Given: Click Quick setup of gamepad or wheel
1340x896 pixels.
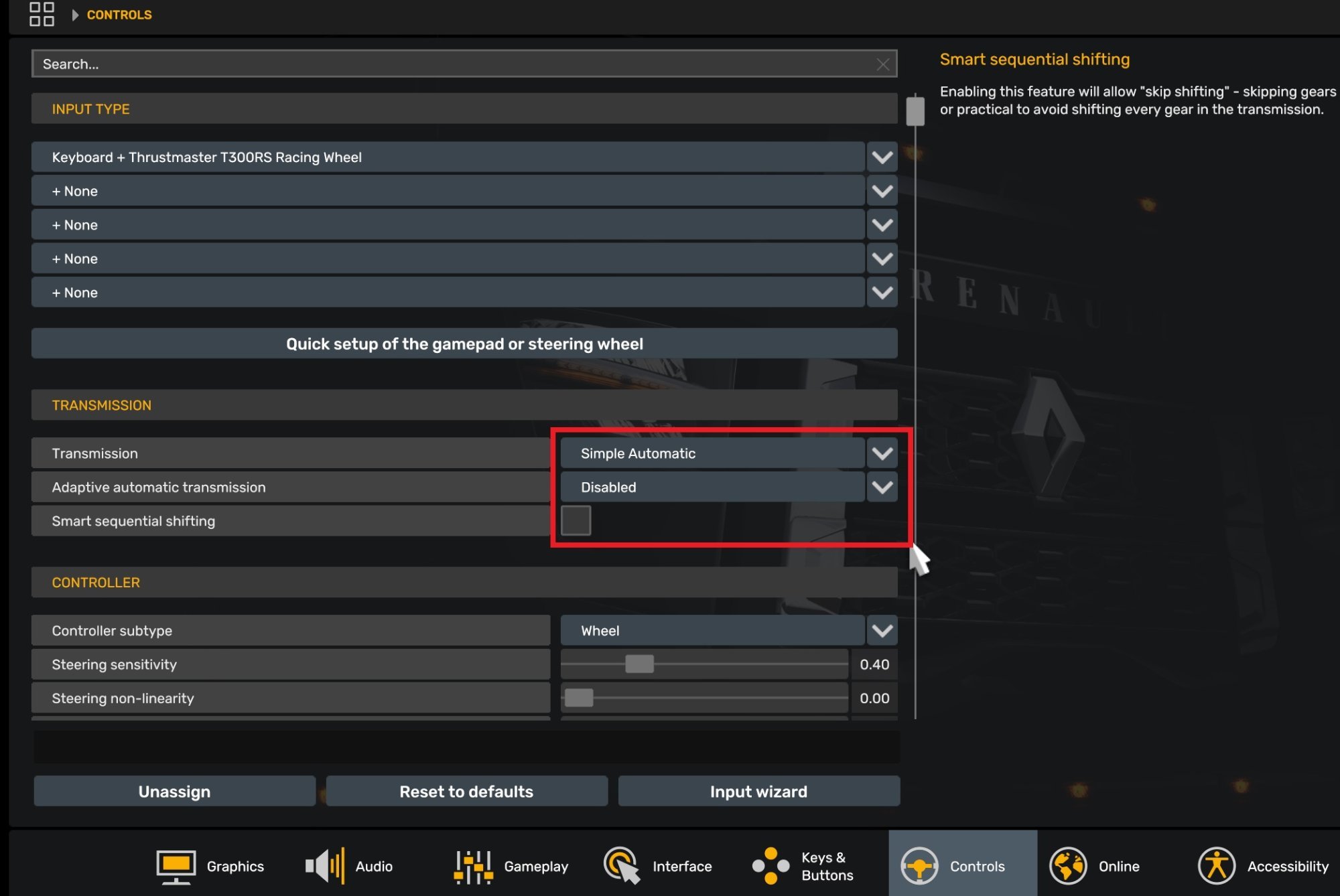Looking at the screenshot, I should (464, 344).
